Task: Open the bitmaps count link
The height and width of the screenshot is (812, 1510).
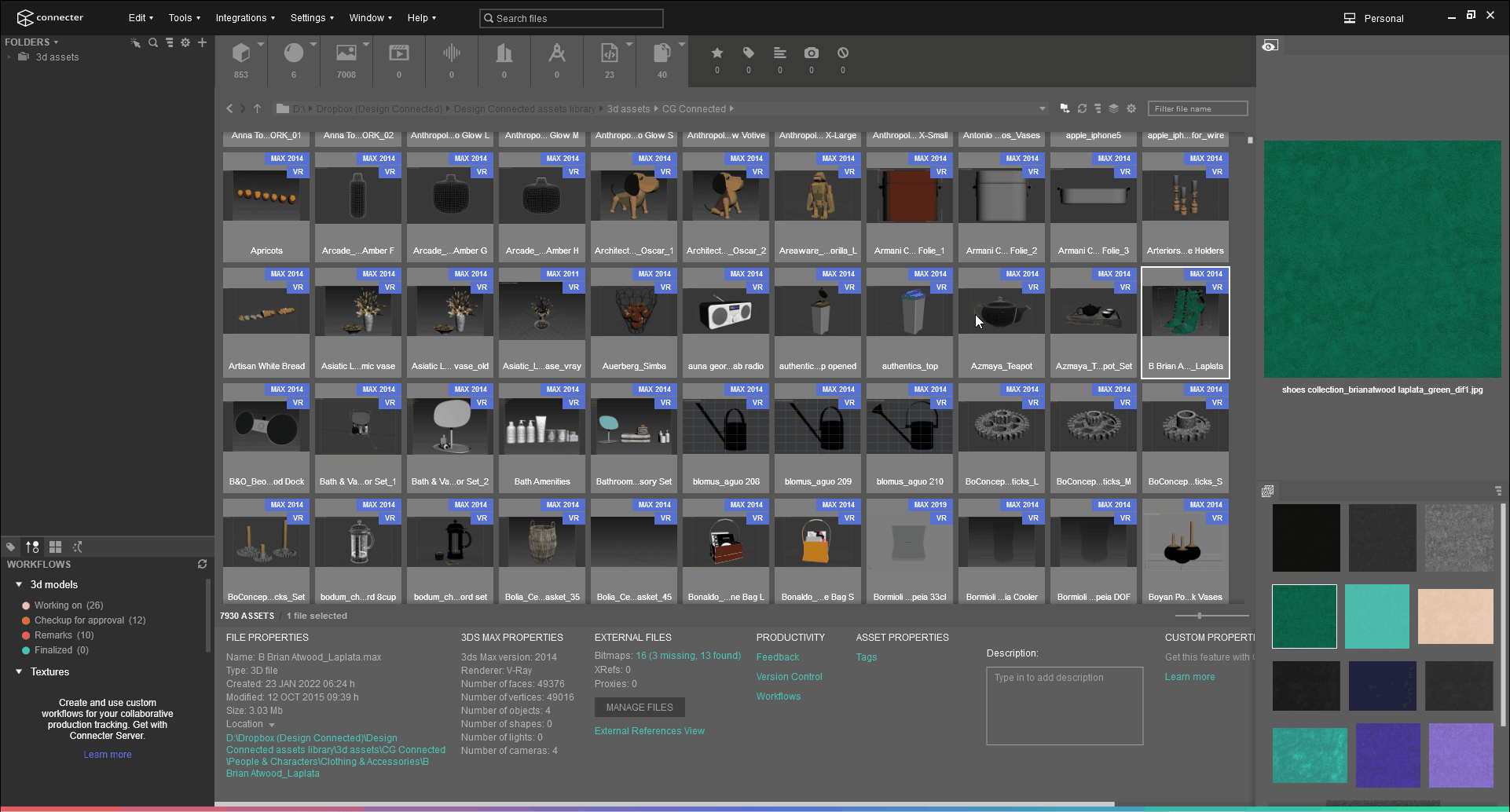Action: (688, 656)
